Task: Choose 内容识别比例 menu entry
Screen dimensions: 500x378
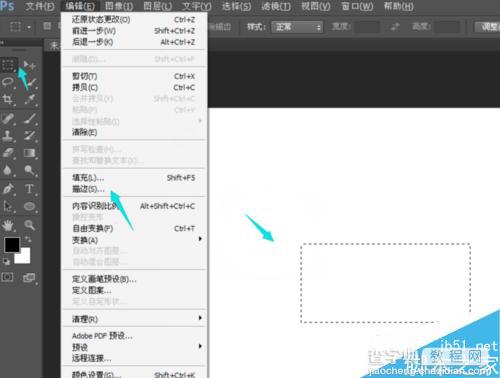Action: tap(134, 206)
